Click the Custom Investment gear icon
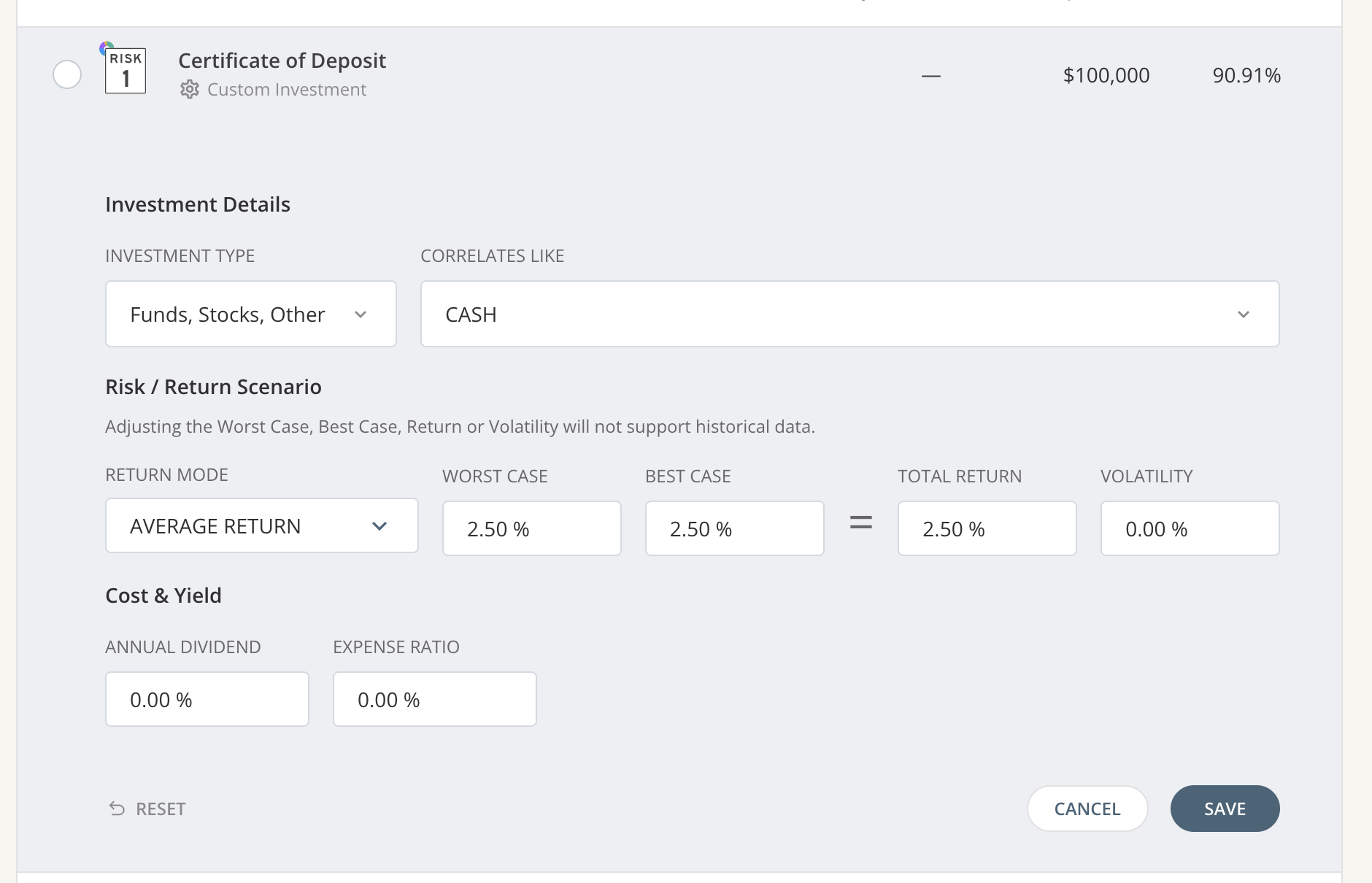The width and height of the screenshot is (1372, 883). coord(190,89)
